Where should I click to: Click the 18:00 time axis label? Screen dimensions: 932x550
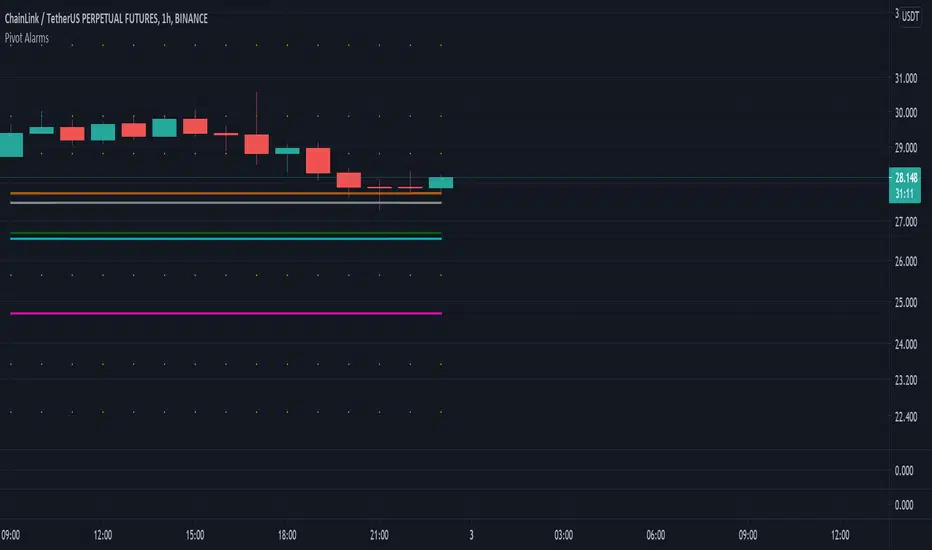tap(287, 533)
